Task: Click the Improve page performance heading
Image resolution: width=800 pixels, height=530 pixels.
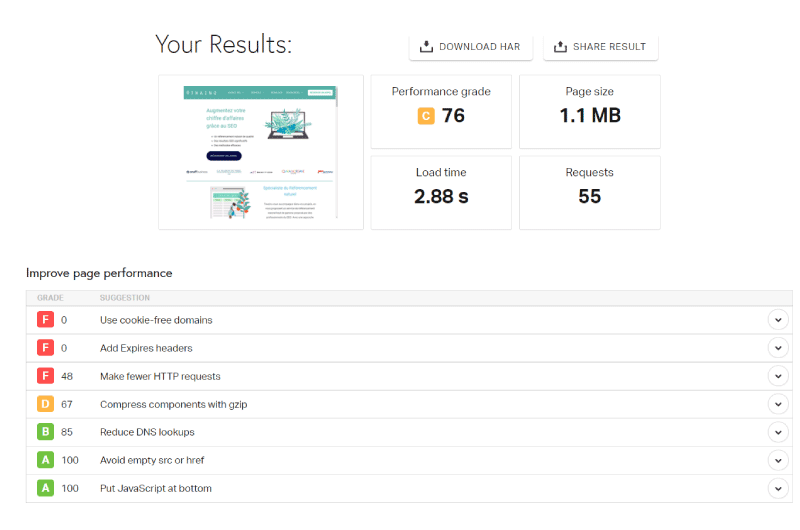Action: point(99,273)
